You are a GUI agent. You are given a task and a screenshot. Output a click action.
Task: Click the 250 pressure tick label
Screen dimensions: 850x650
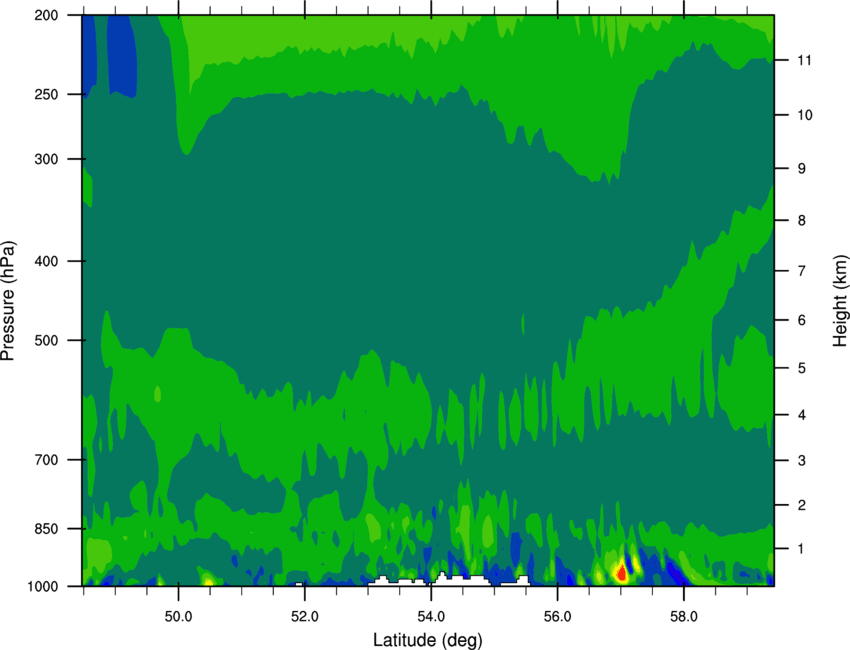point(46,94)
